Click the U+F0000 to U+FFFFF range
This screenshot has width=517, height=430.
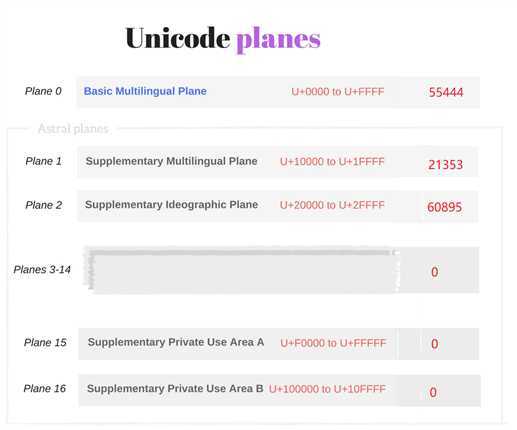click(x=333, y=343)
